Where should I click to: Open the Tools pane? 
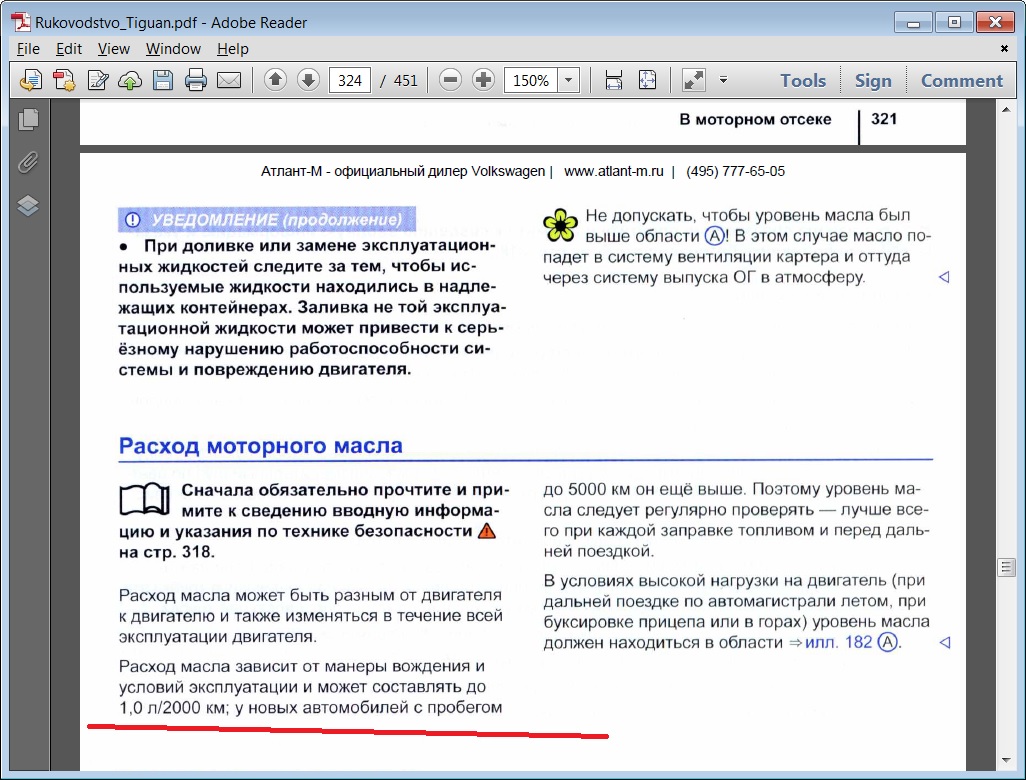[x=803, y=81]
